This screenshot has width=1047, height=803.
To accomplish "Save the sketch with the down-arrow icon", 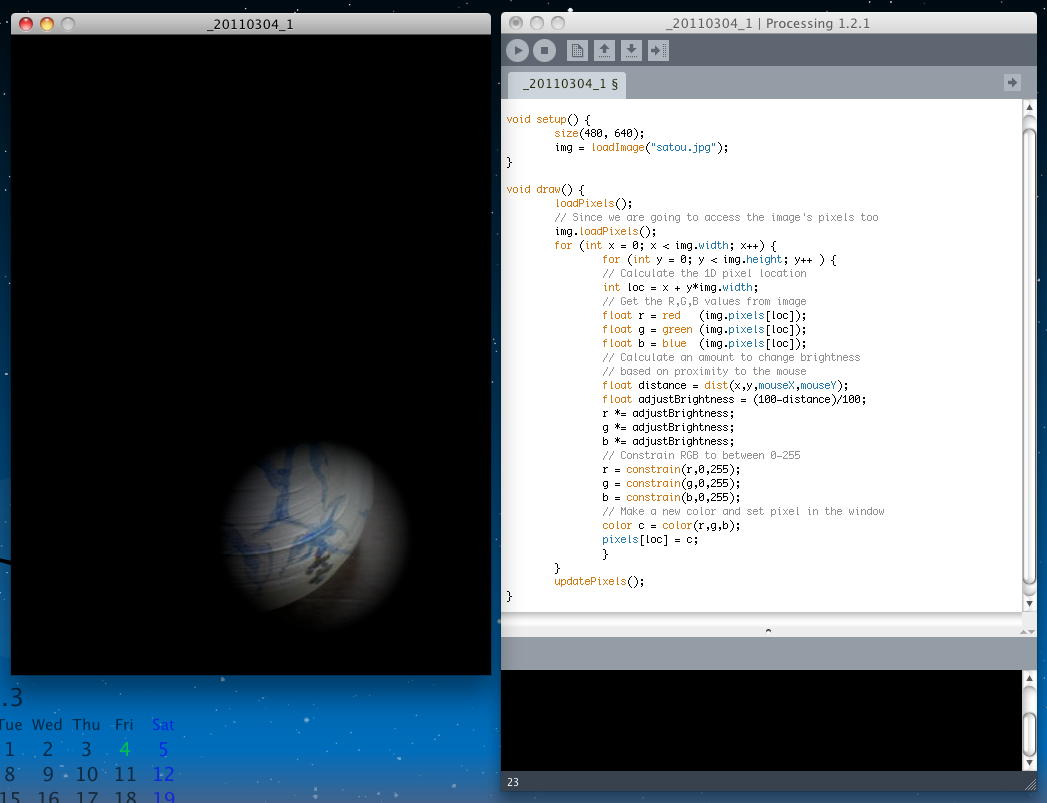I will 631,50.
